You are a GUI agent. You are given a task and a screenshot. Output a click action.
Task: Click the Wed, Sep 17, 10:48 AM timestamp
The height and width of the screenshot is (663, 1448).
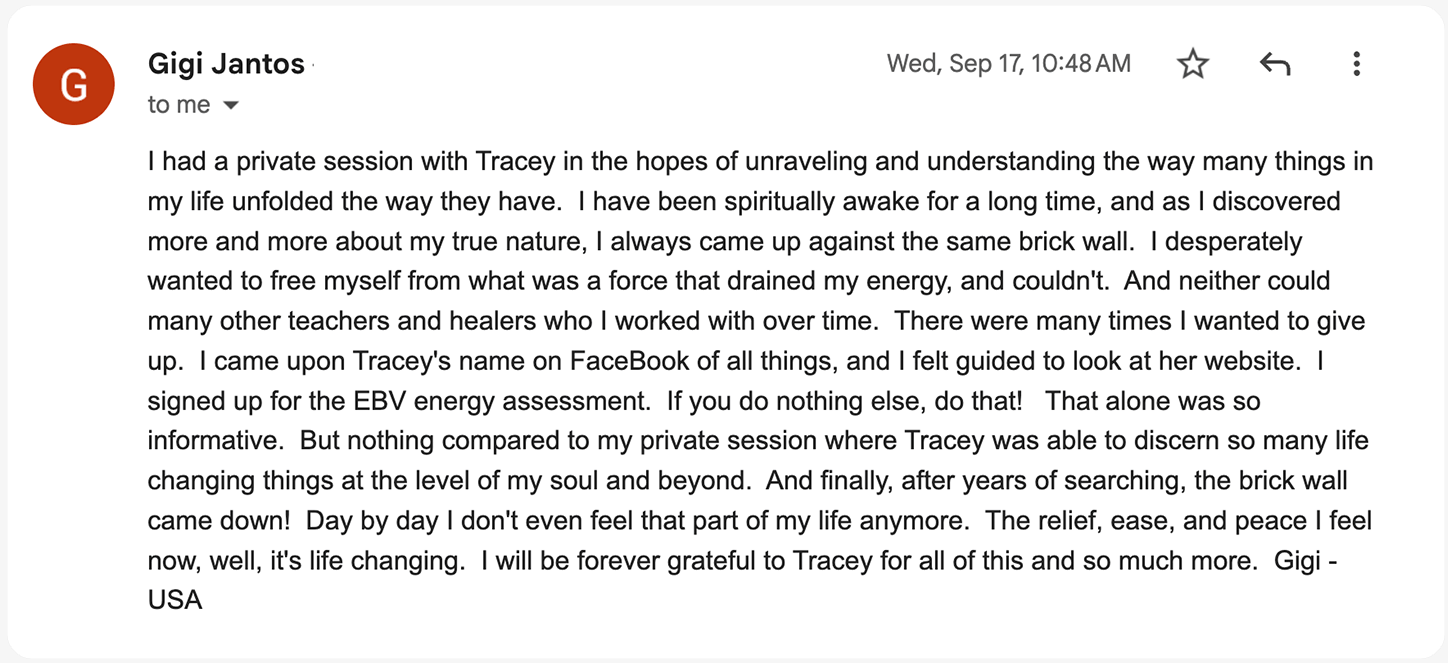tap(1008, 64)
